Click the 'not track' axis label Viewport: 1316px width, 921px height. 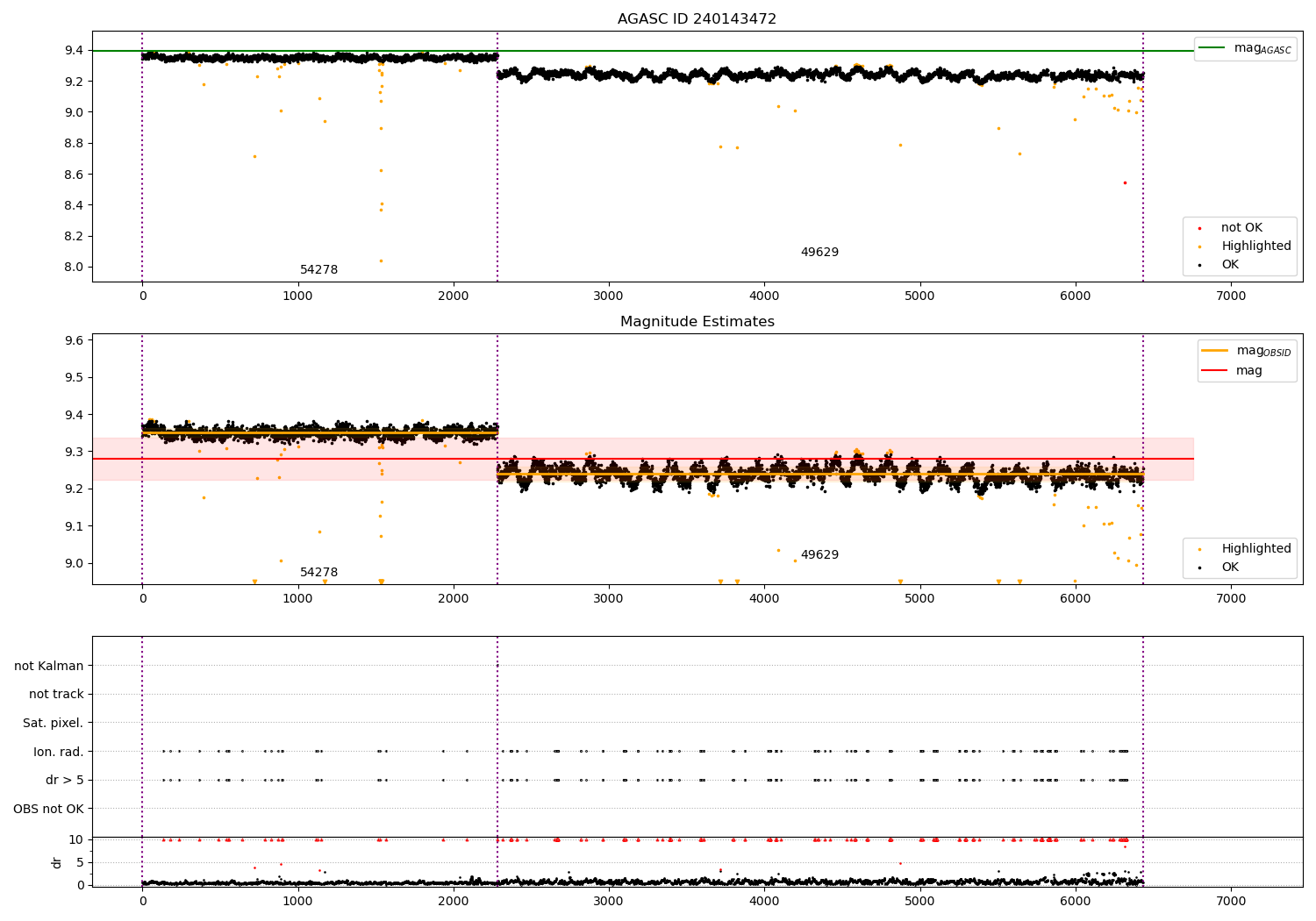tap(56, 695)
